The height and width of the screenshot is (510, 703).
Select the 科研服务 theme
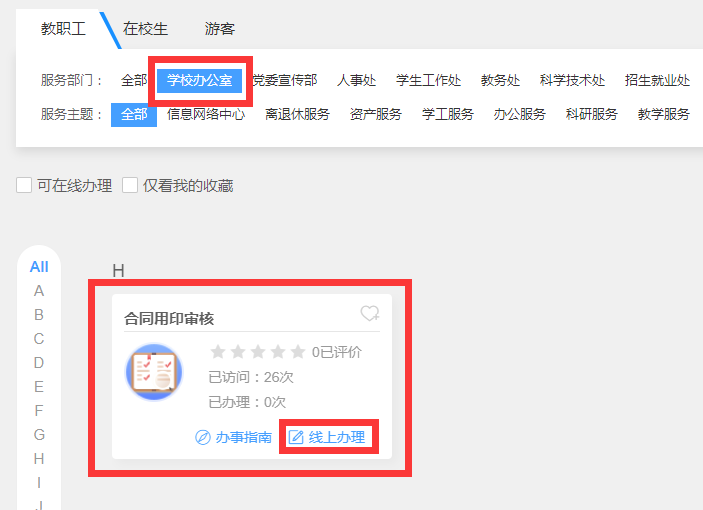592,114
